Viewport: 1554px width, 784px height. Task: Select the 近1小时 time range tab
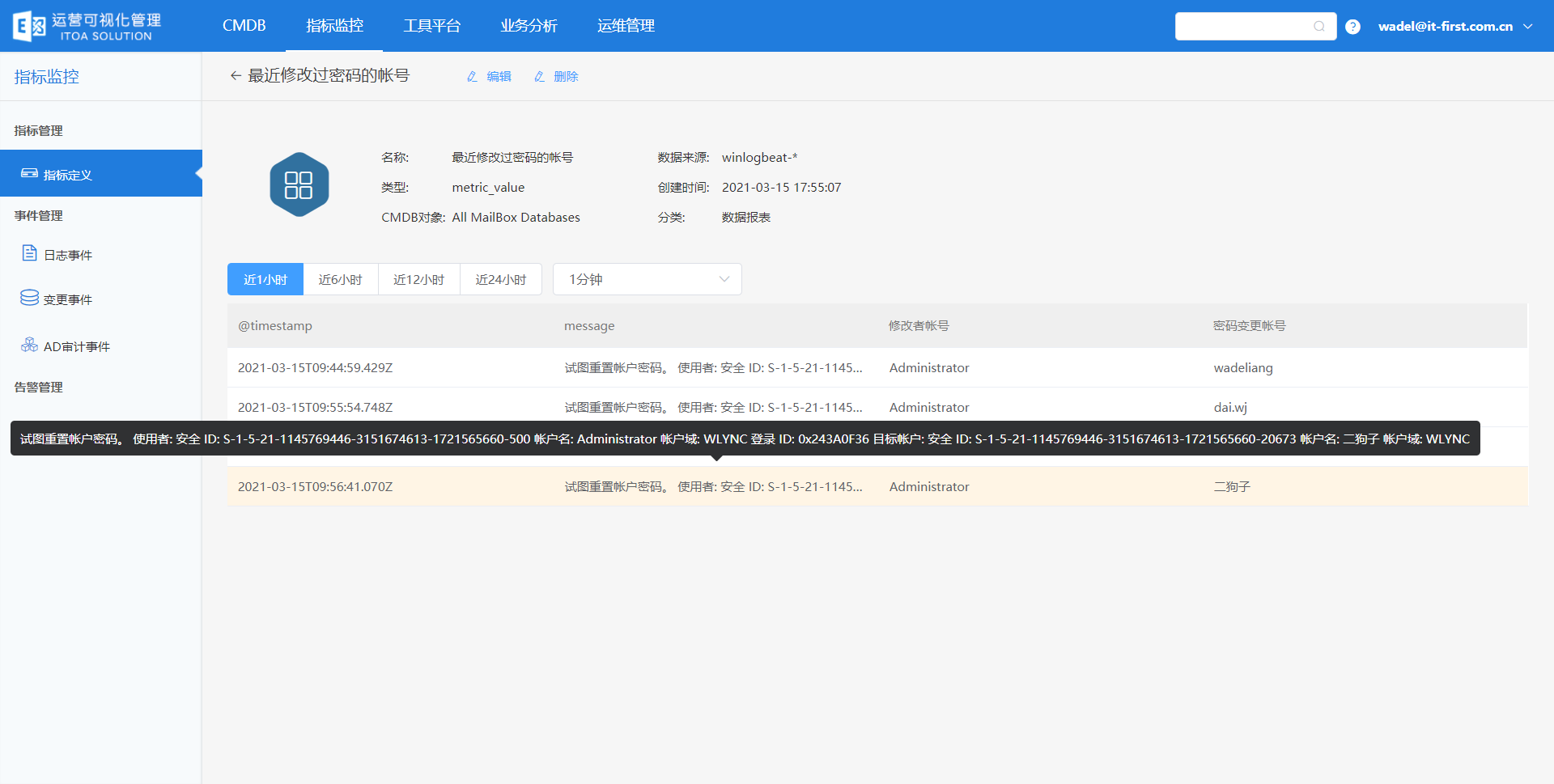tap(265, 279)
